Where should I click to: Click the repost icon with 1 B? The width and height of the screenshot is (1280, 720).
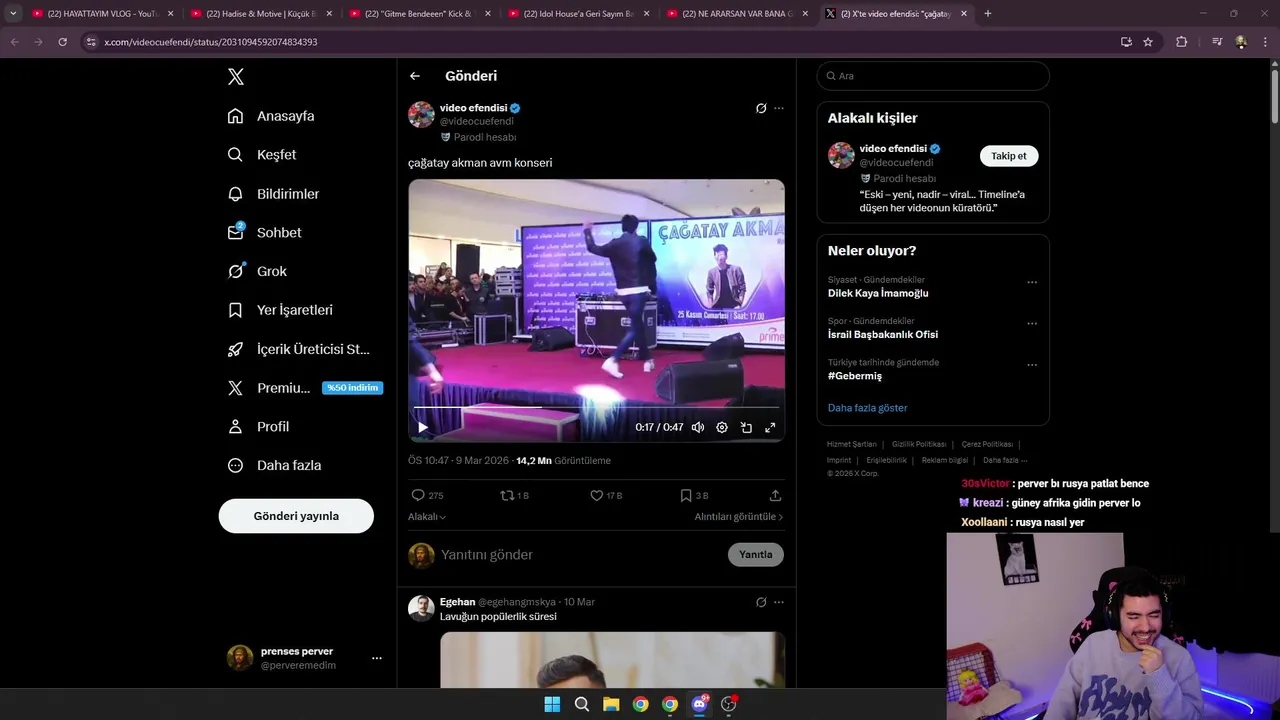[507, 495]
